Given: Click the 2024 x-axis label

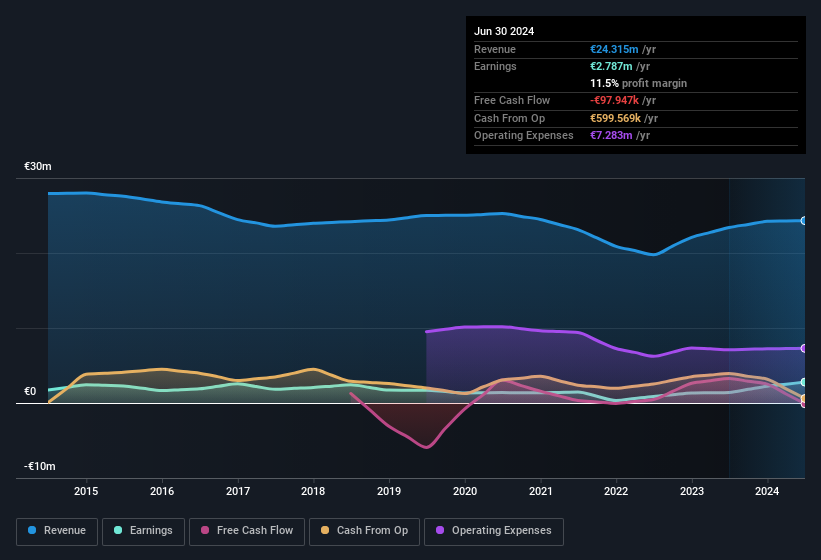Looking at the screenshot, I should [x=767, y=491].
